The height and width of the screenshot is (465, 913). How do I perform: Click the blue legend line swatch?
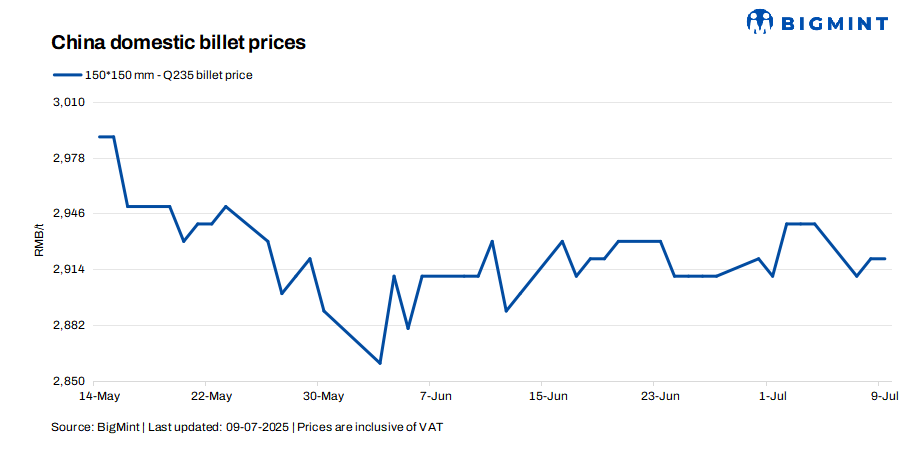point(65,75)
